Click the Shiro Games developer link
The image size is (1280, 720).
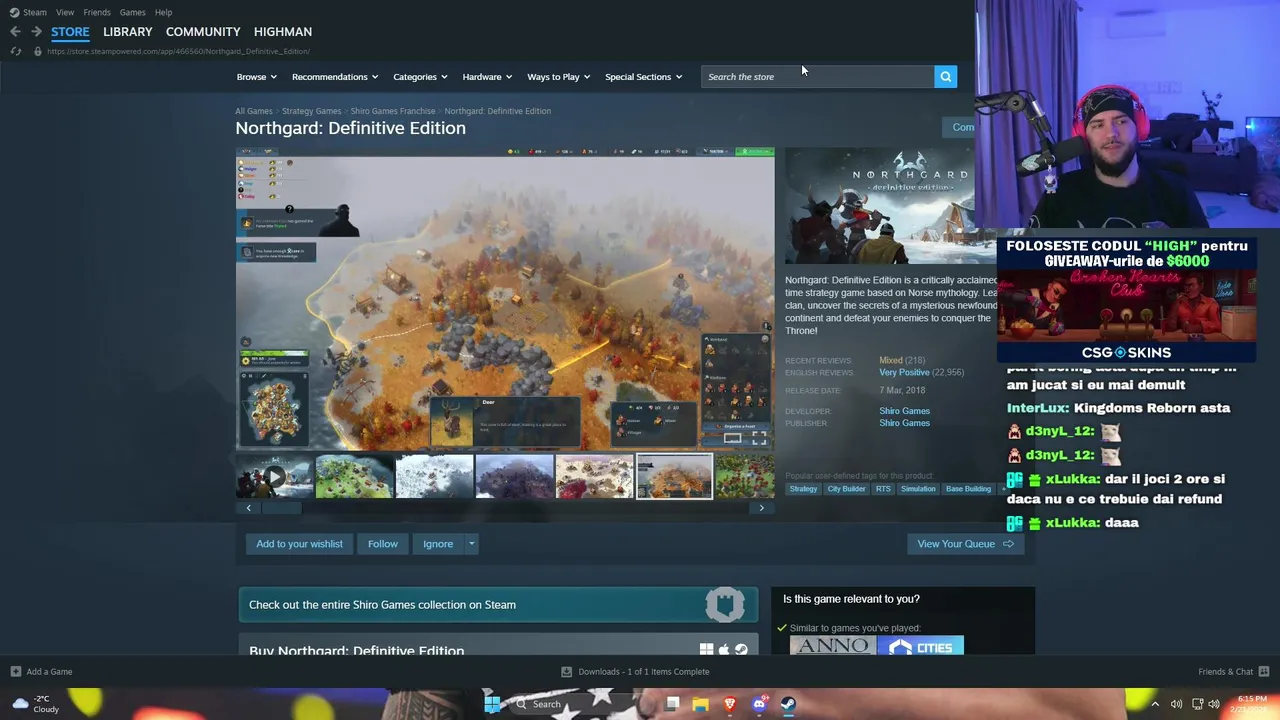click(904, 411)
